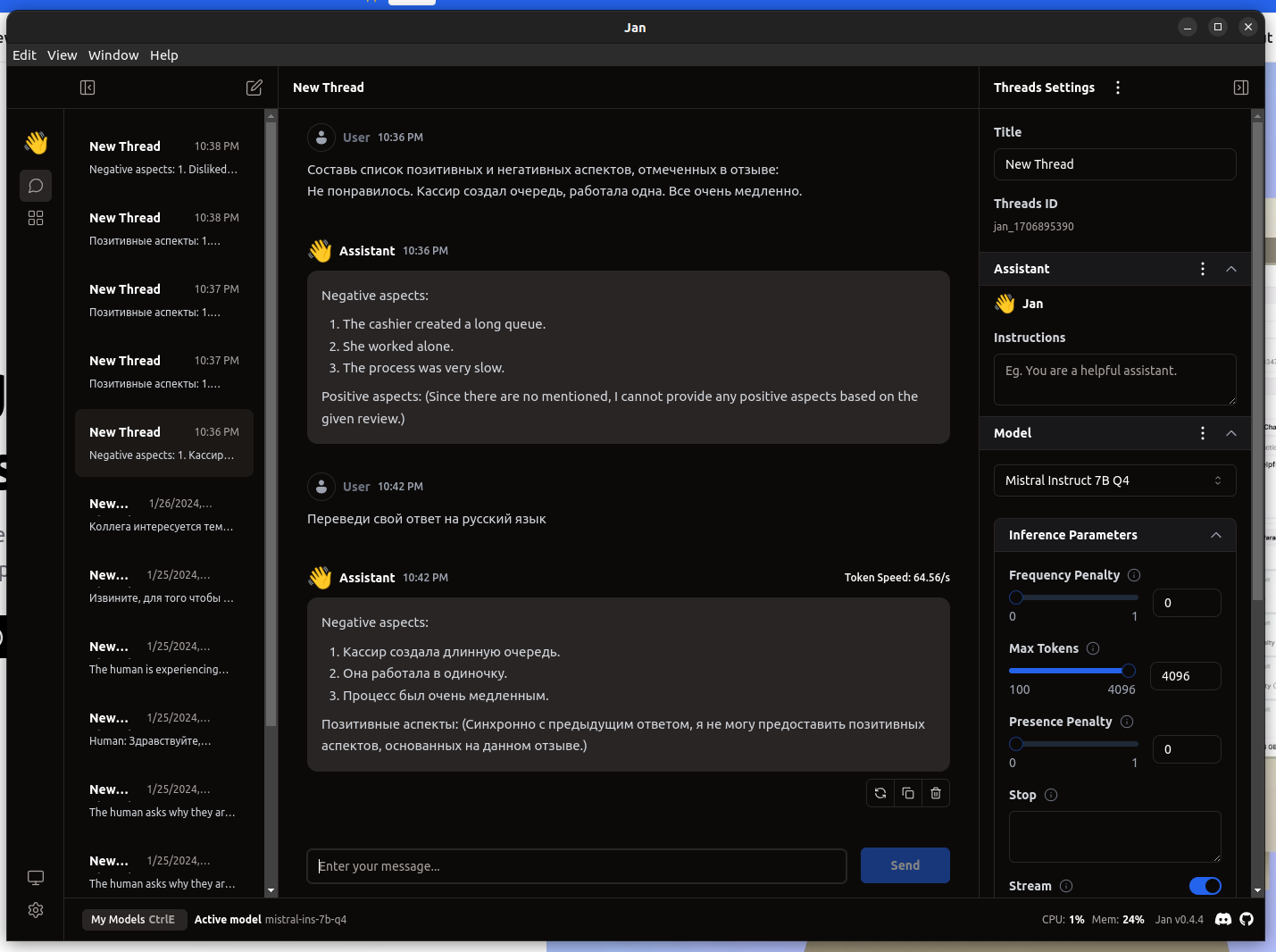
Task: Show Frequency Penalty info tooltip icon
Action: coord(1134,575)
